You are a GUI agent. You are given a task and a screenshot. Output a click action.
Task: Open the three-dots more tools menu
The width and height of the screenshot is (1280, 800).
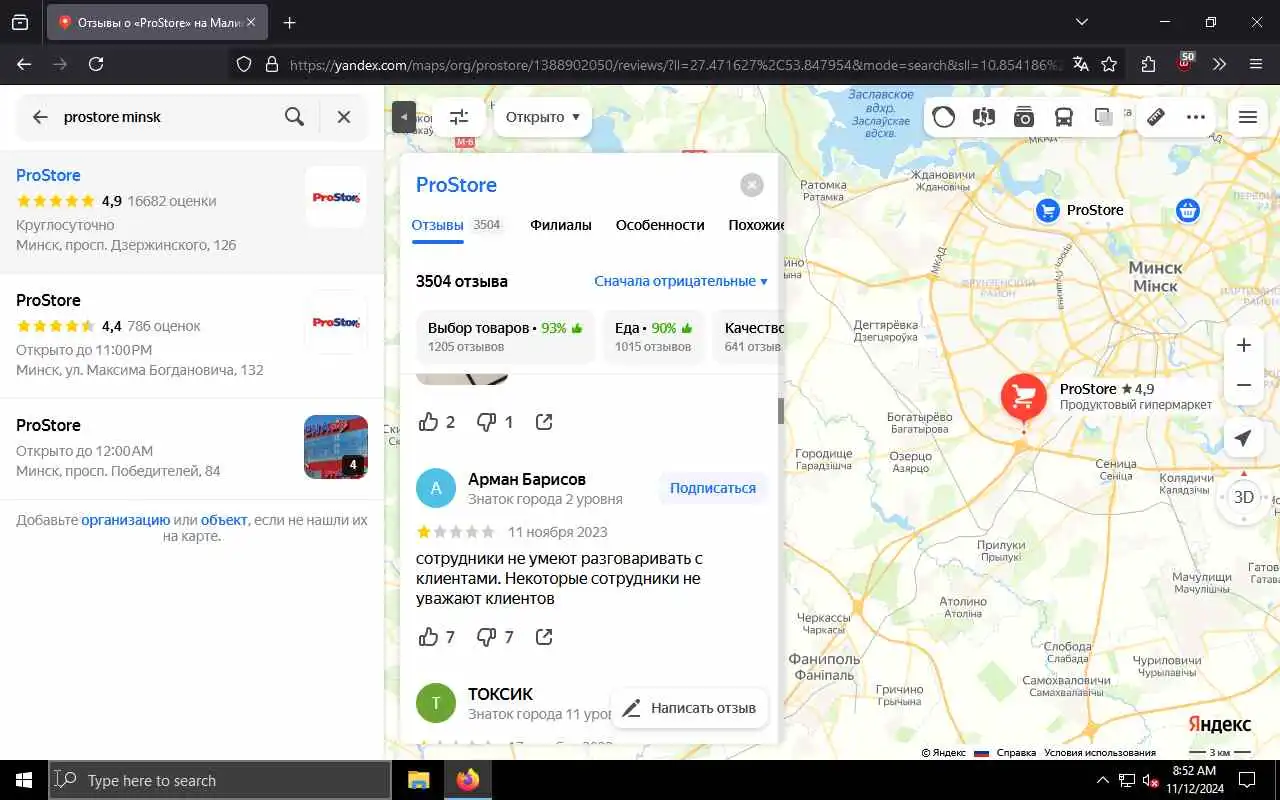tap(1196, 117)
